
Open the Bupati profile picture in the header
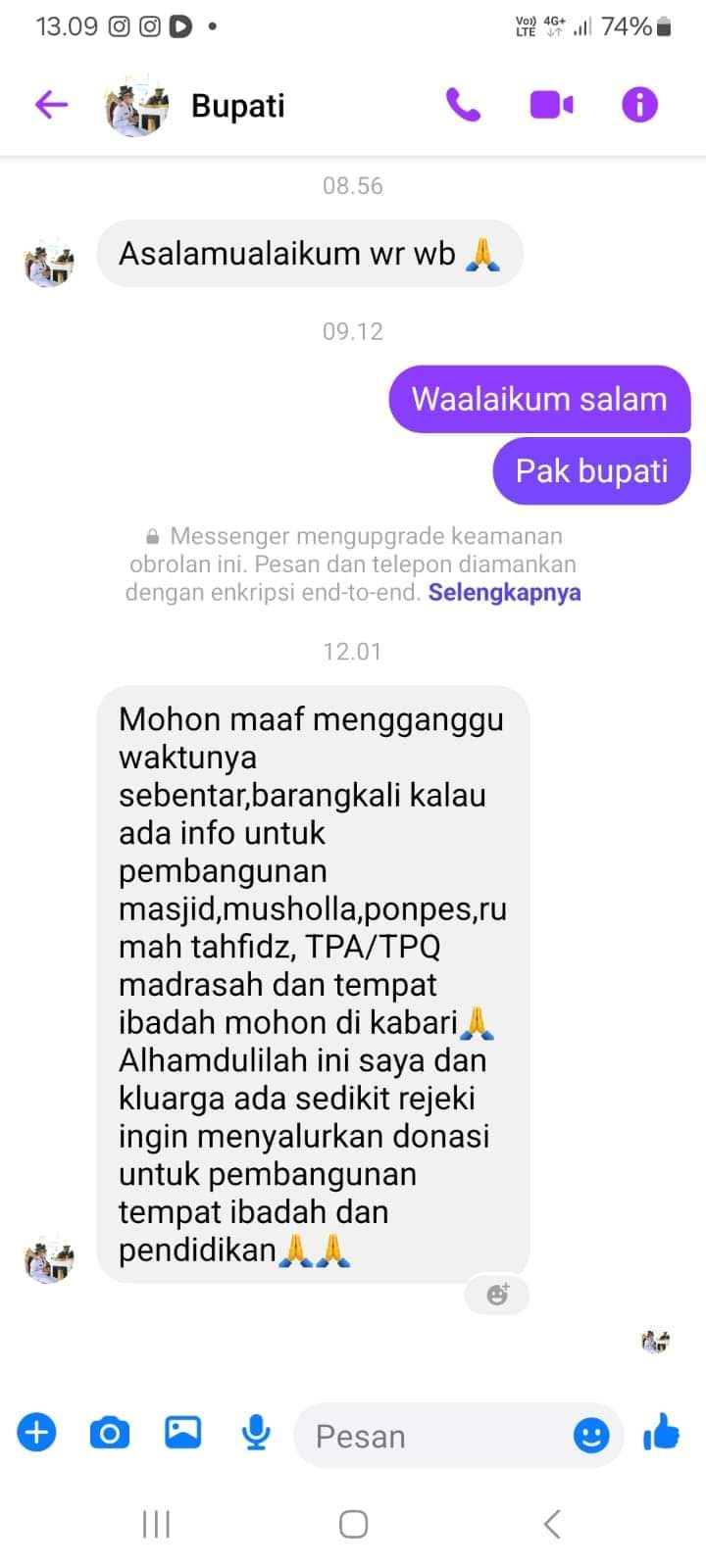136,105
